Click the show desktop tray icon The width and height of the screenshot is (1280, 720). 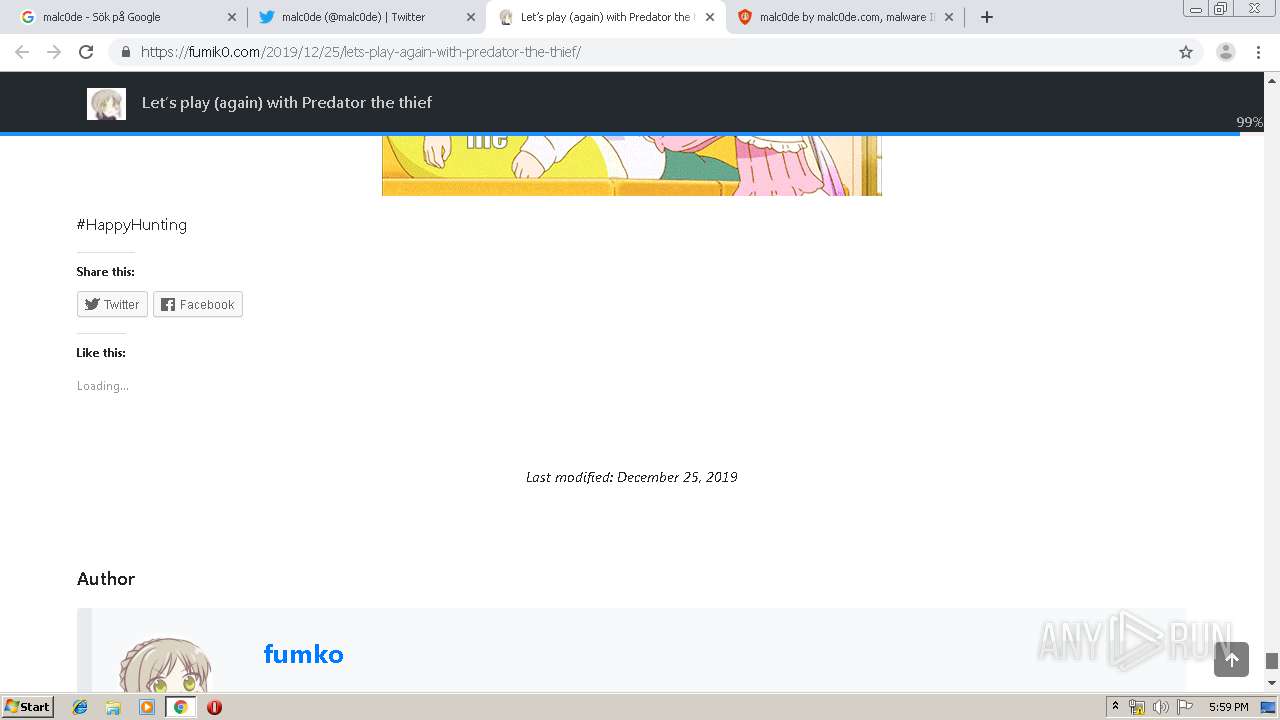pos(1269,707)
